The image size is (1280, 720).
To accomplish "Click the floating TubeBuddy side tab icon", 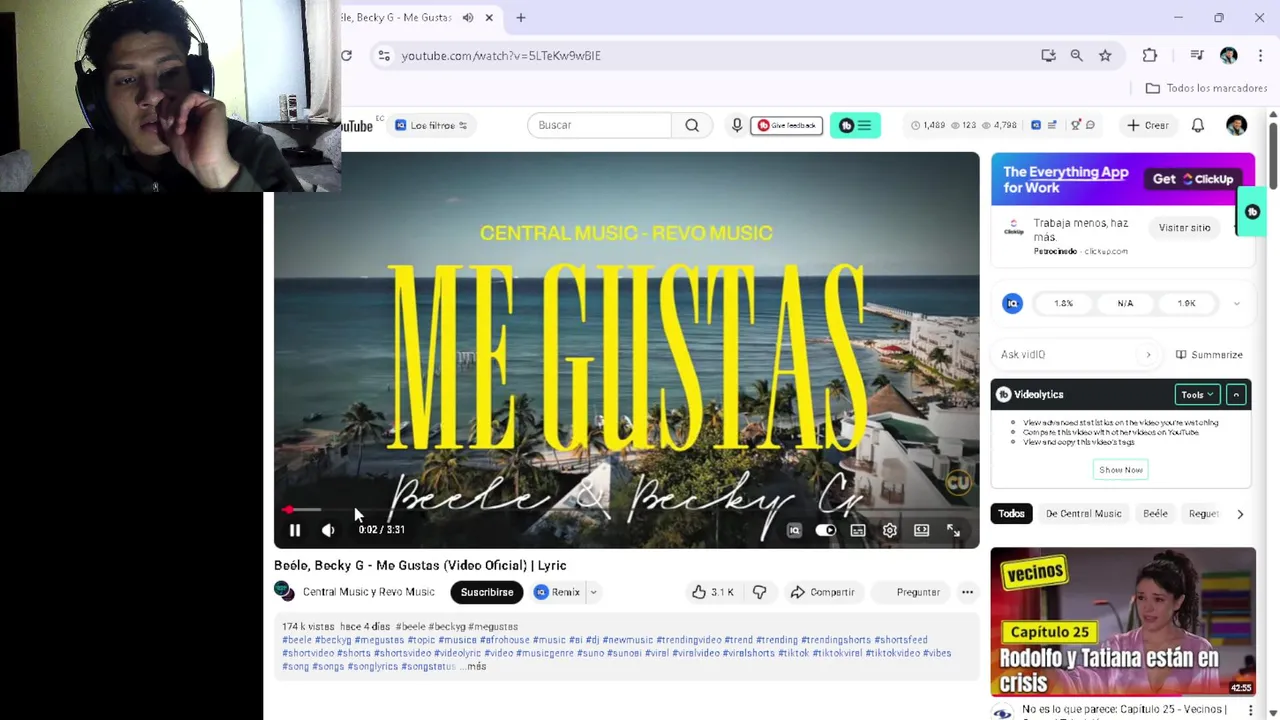I will click(x=1253, y=212).
